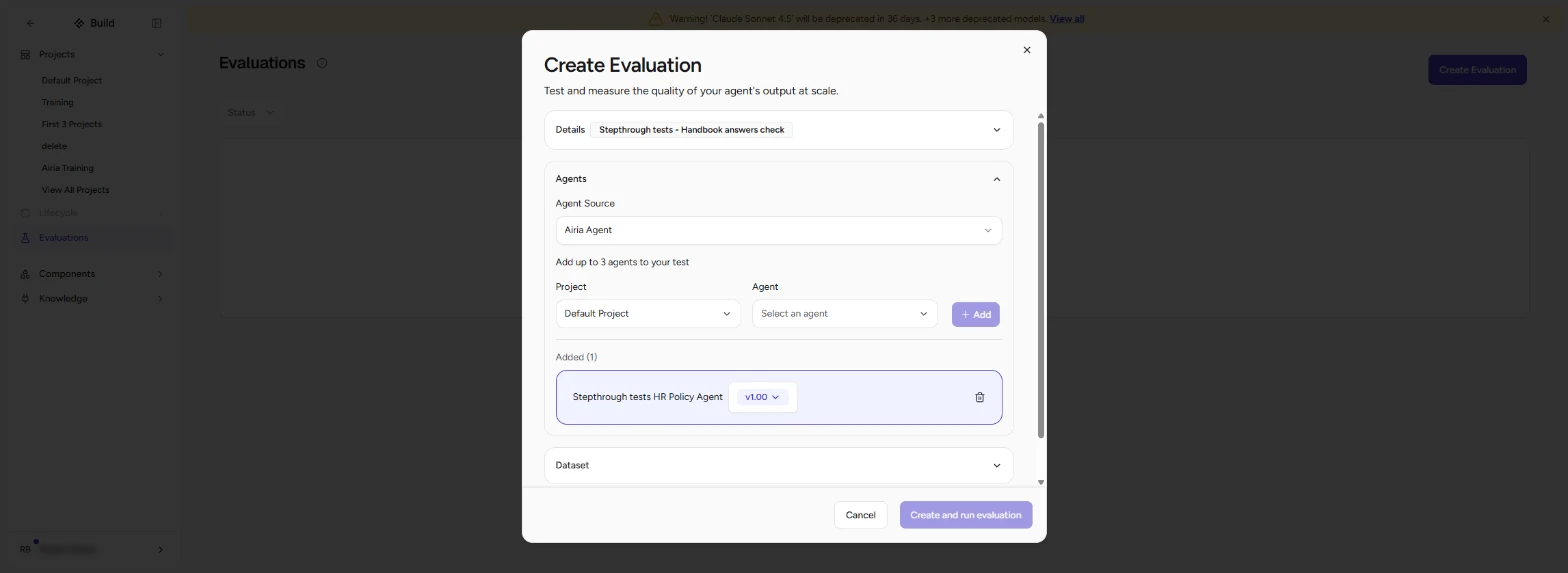
Task: Close the Create Evaluation dialog
Action: [x=1026, y=50]
